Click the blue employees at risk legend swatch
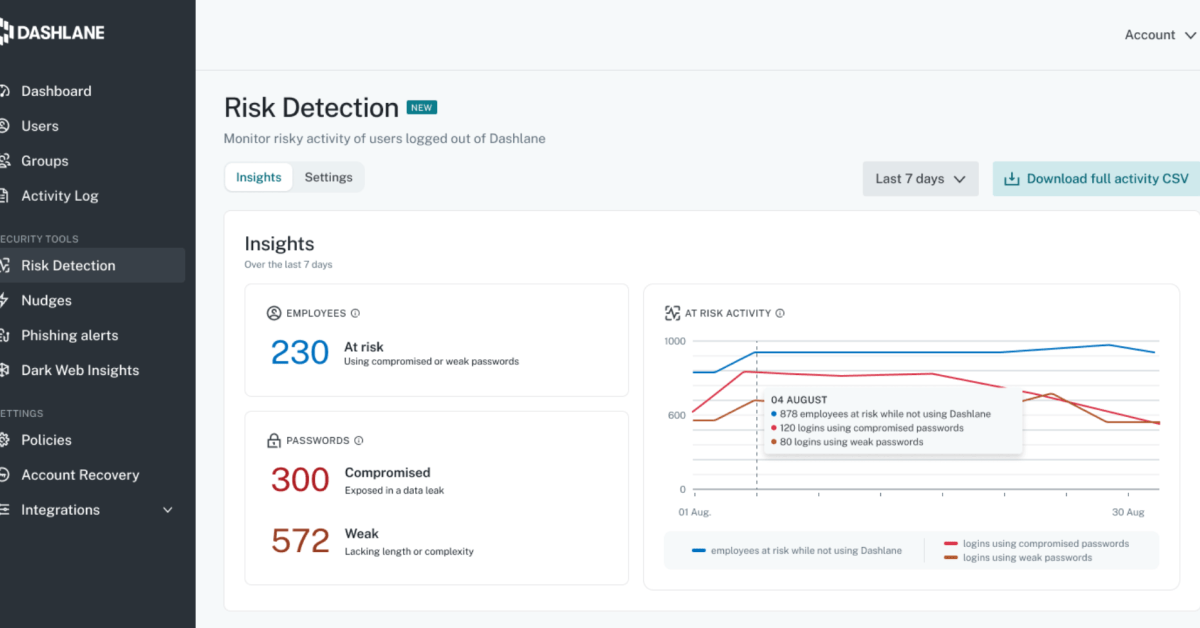This screenshot has width=1200, height=628. coord(698,550)
